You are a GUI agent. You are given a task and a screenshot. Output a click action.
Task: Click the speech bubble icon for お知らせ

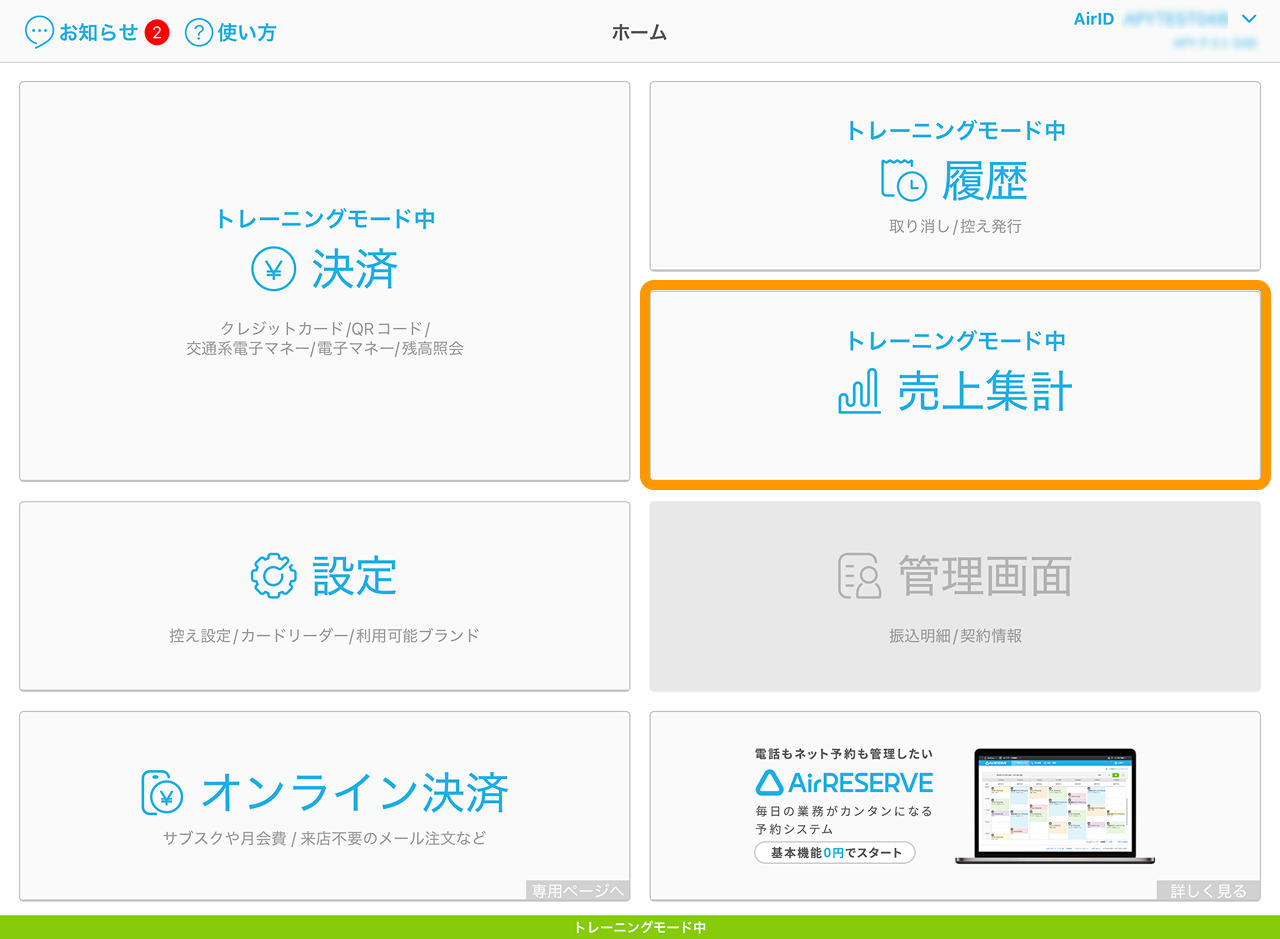point(39,32)
